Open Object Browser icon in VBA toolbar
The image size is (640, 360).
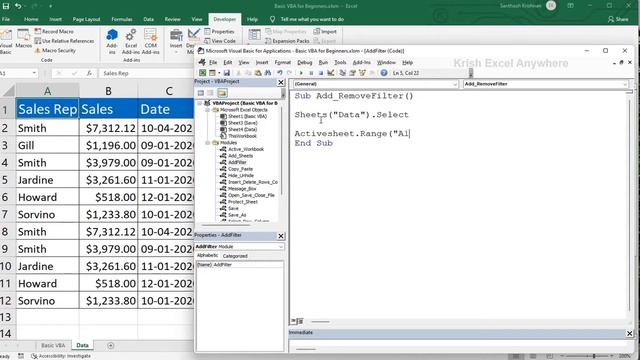tap(362, 73)
